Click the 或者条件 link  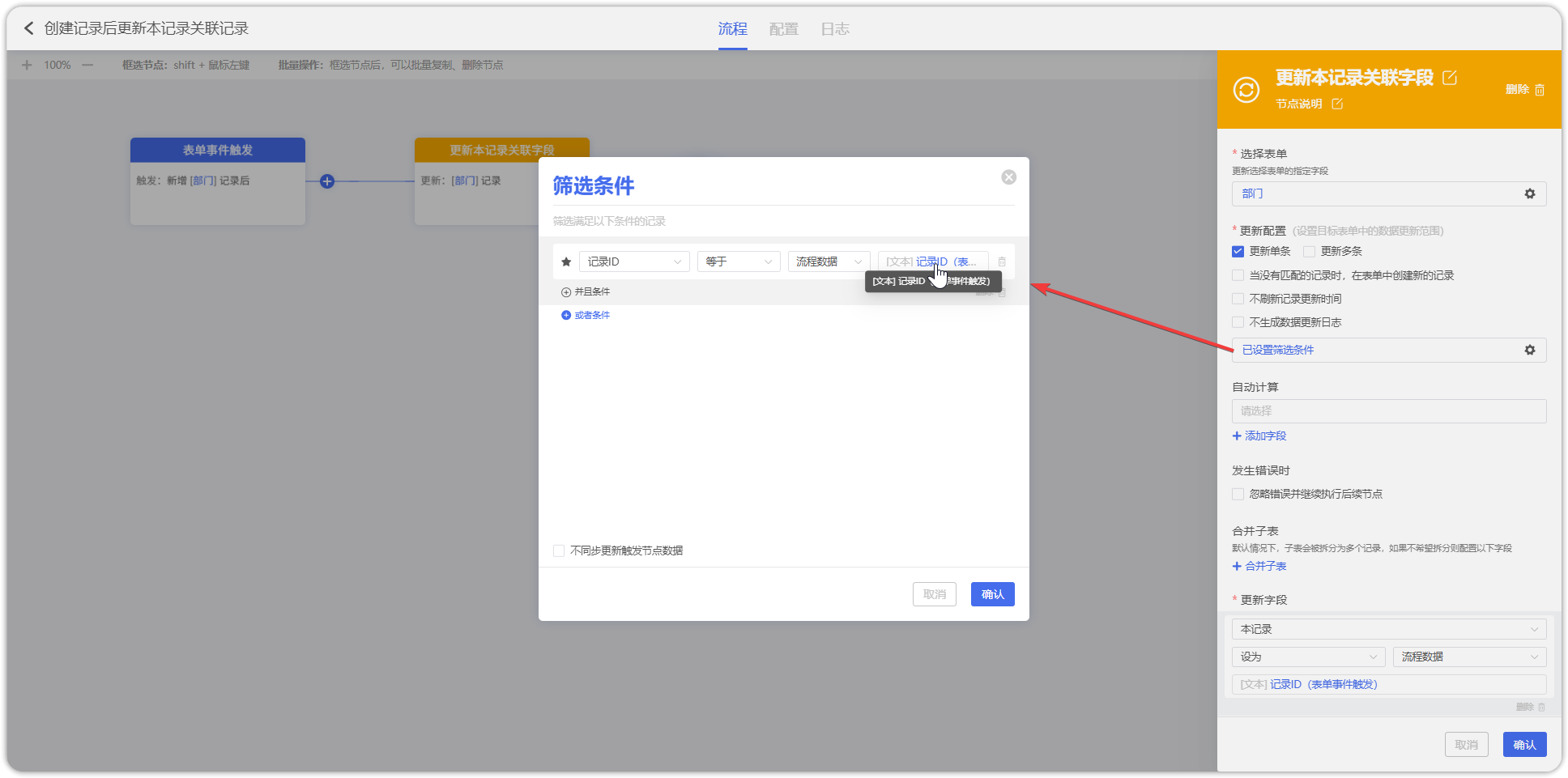tap(591, 316)
